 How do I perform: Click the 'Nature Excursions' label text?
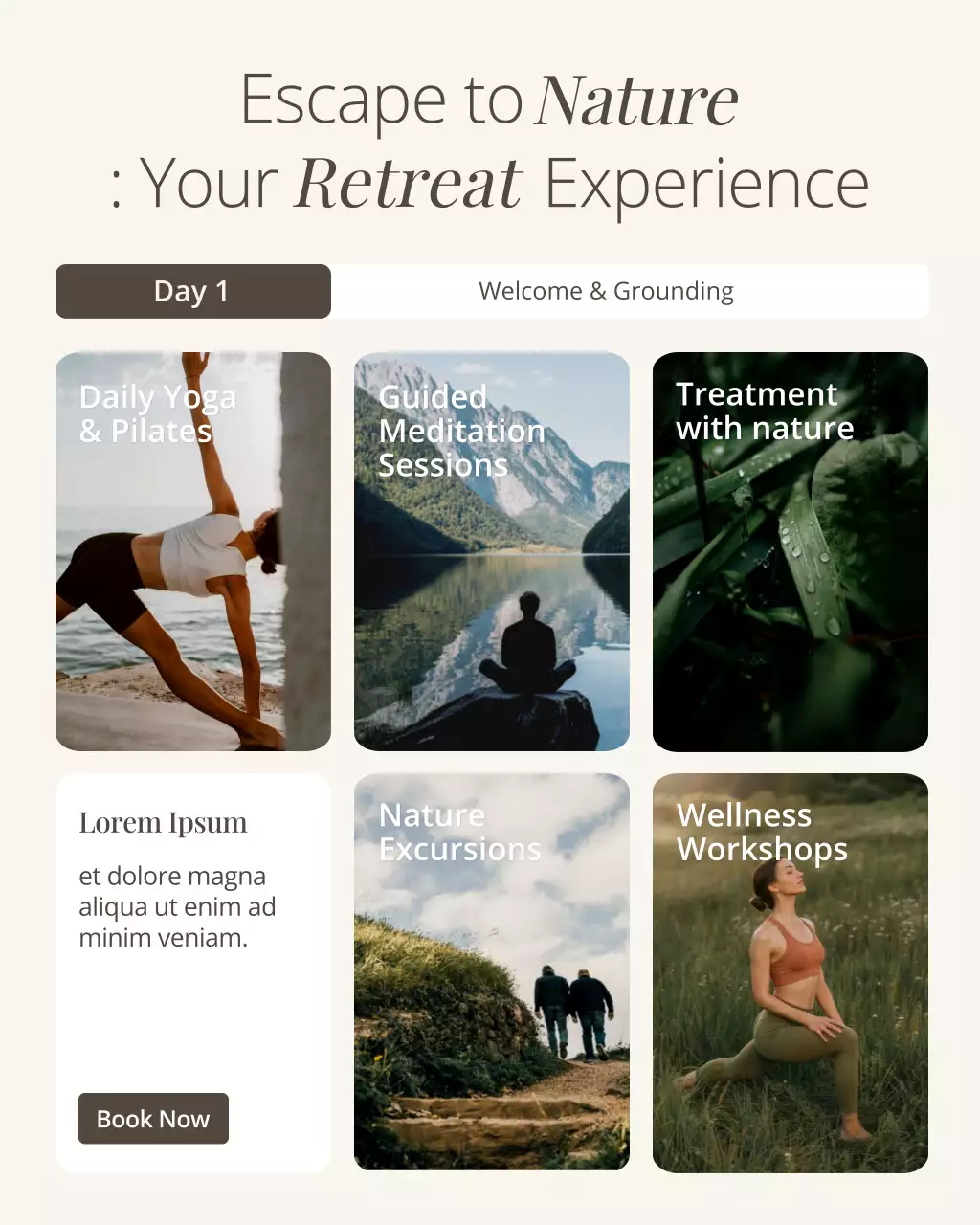[x=460, y=832]
